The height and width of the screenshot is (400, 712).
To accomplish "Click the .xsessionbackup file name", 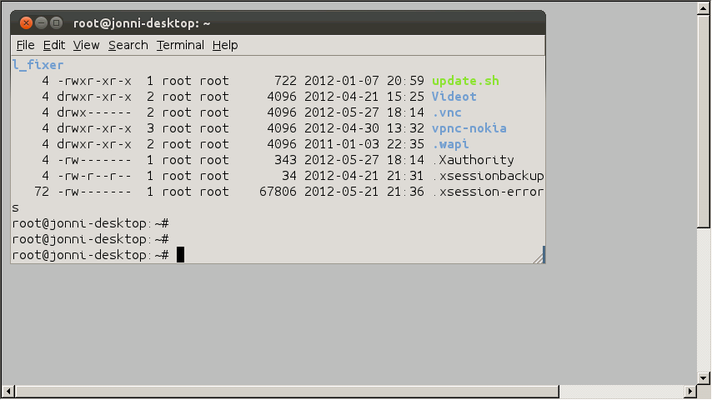I will 488,176.
